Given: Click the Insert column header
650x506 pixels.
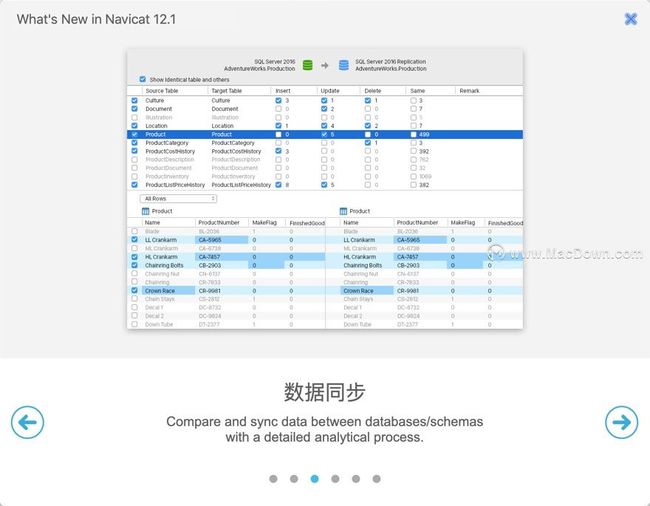Looking at the screenshot, I should (x=283, y=91).
